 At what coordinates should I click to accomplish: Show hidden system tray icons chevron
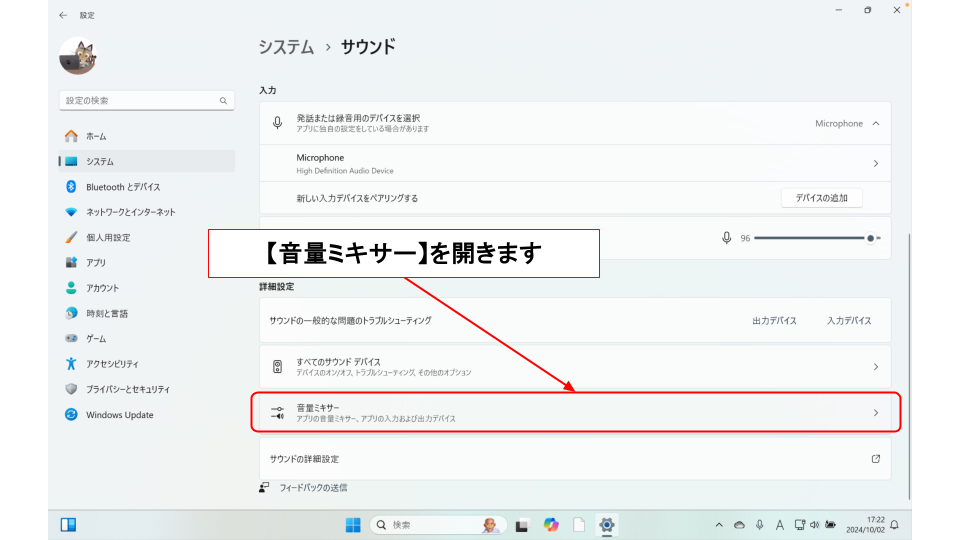[718, 525]
